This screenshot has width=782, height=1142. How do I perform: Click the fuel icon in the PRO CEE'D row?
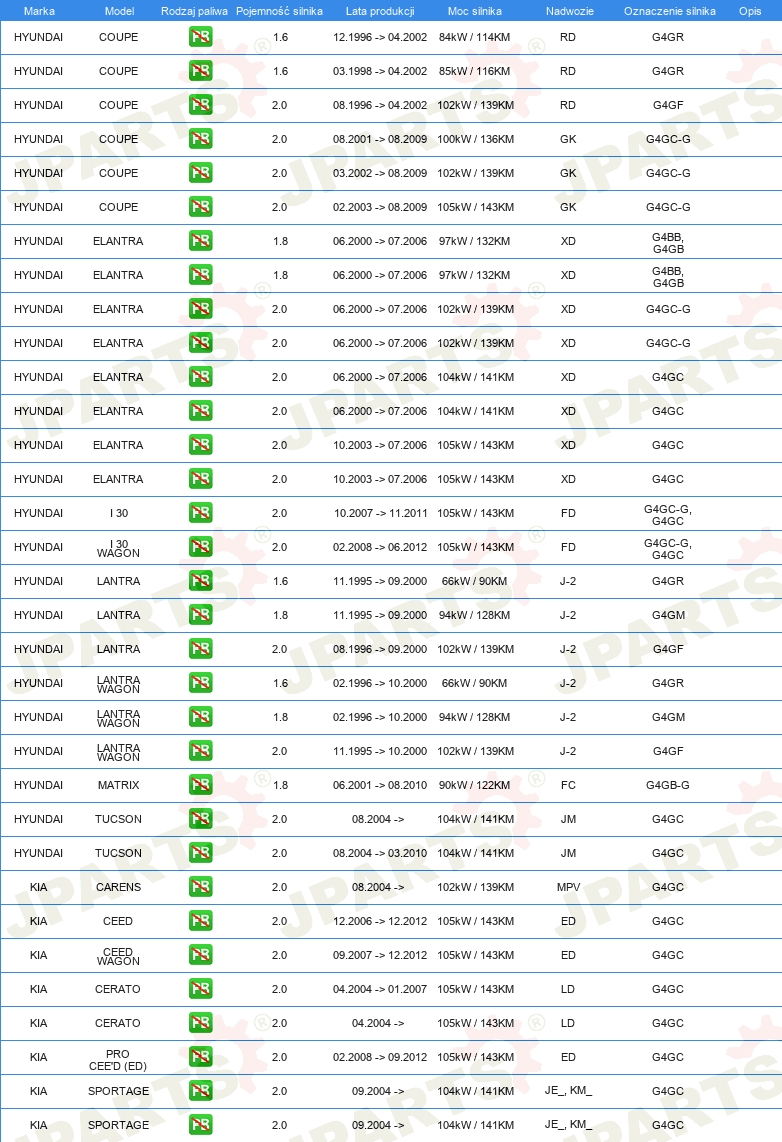200,1057
